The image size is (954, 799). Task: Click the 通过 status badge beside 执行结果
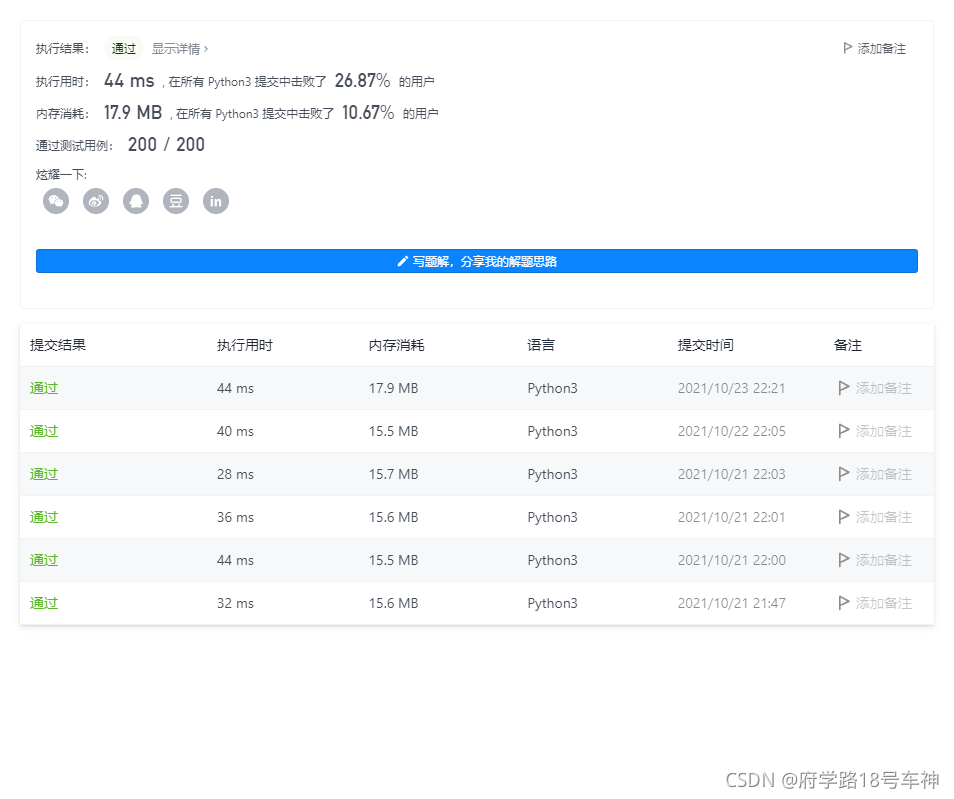pos(122,47)
